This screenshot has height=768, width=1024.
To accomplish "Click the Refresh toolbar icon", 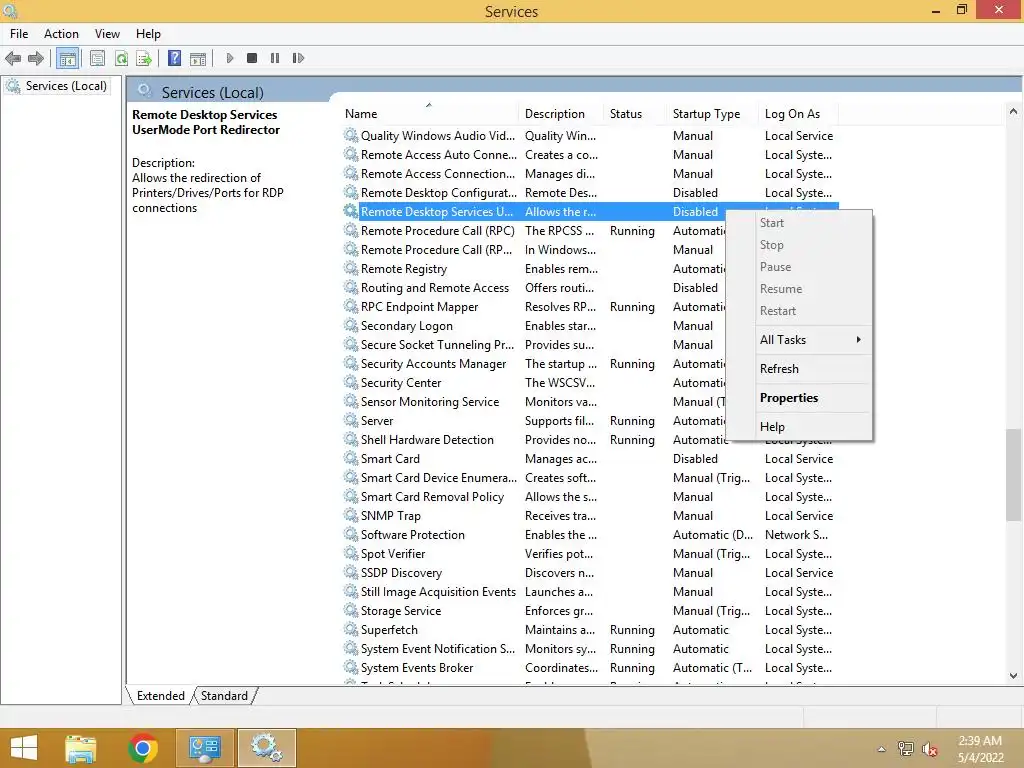I will [x=121, y=58].
